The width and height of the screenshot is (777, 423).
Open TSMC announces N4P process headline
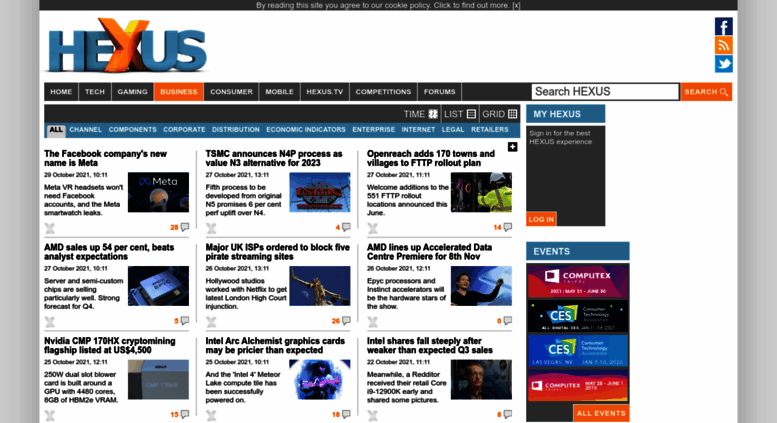pyautogui.click(x=274, y=158)
